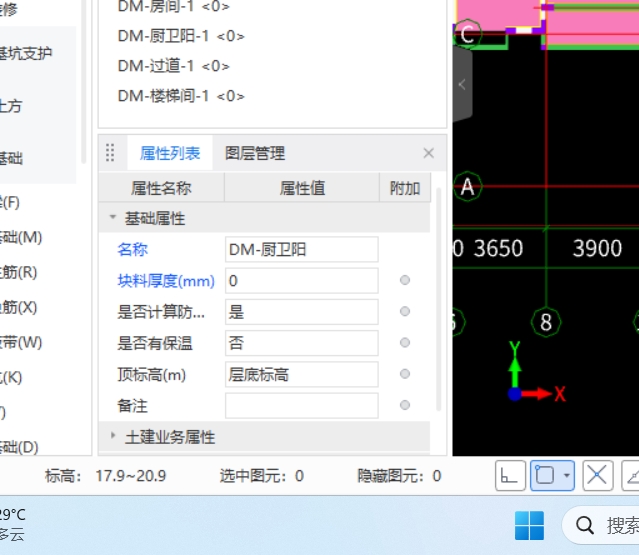This screenshot has height=555, width=639.
Task: Collapse the 基础属性 group
Action: (x=113, y=217)
